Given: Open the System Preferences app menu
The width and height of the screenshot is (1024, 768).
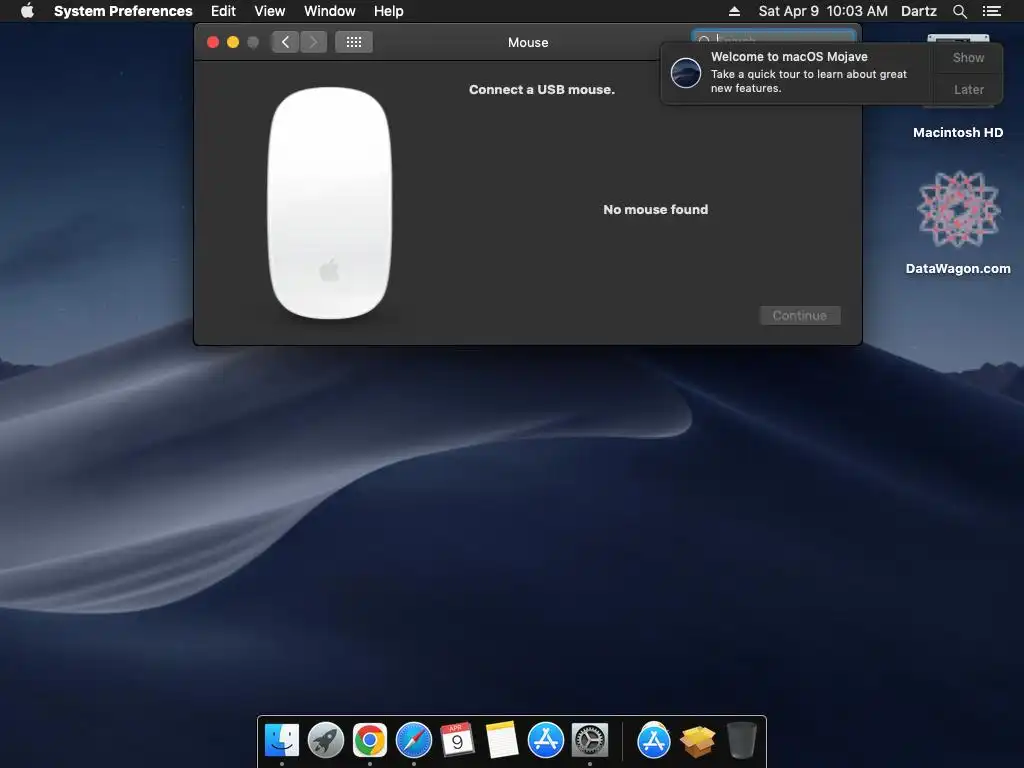Looking at the screenshot, I should pos(123,11).
